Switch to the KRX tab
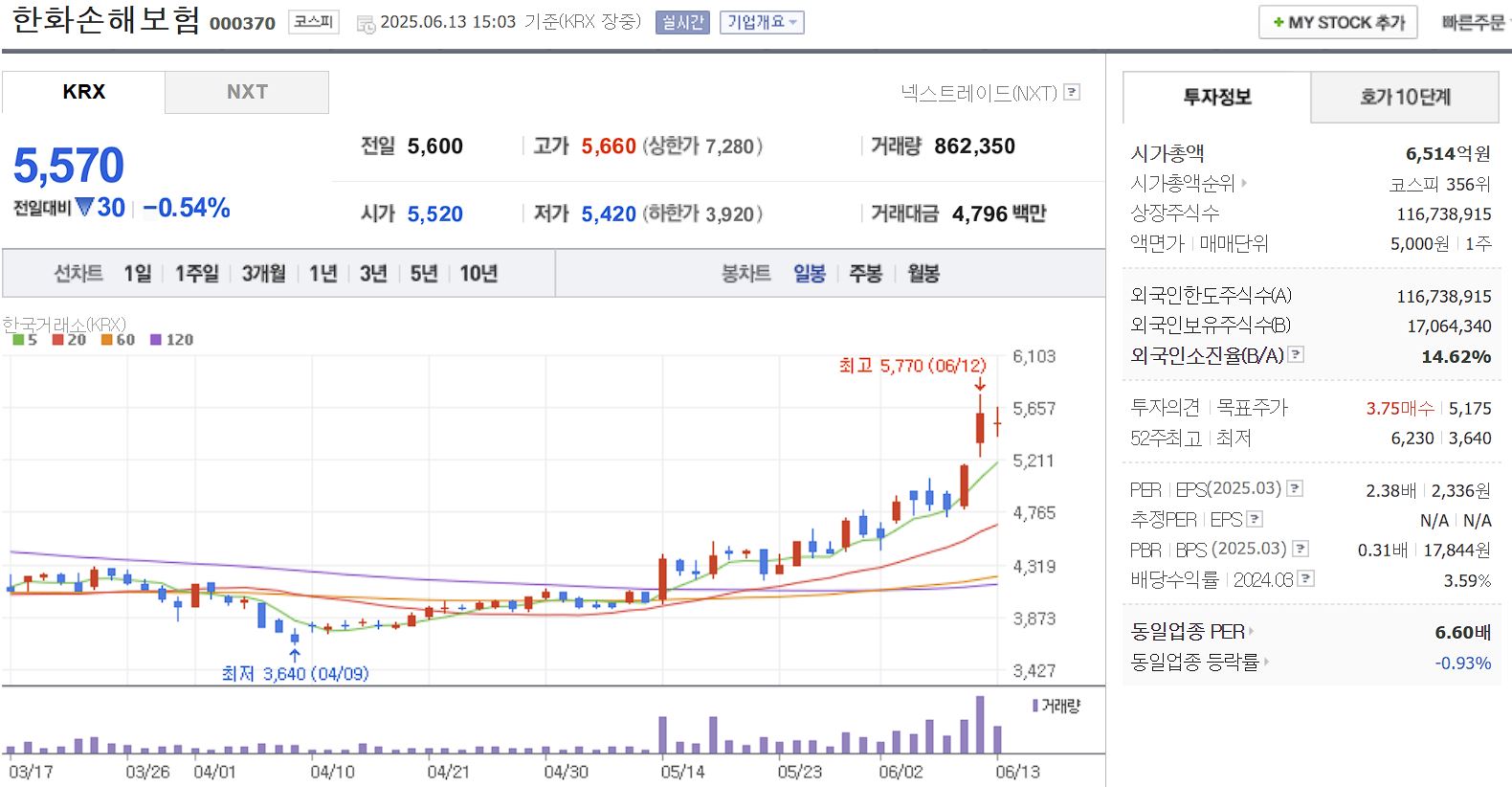This screenshot has width=1512, height=787. pyautogui.click(x=83, y=92)
